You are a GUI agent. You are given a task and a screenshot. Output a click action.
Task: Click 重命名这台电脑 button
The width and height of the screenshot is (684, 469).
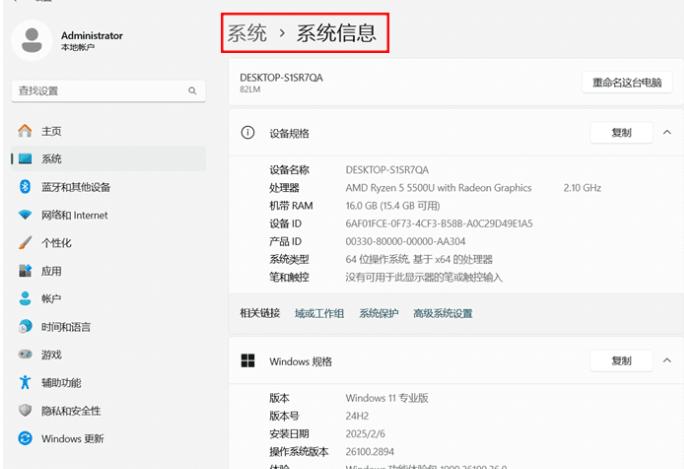[x=627, y=82]
